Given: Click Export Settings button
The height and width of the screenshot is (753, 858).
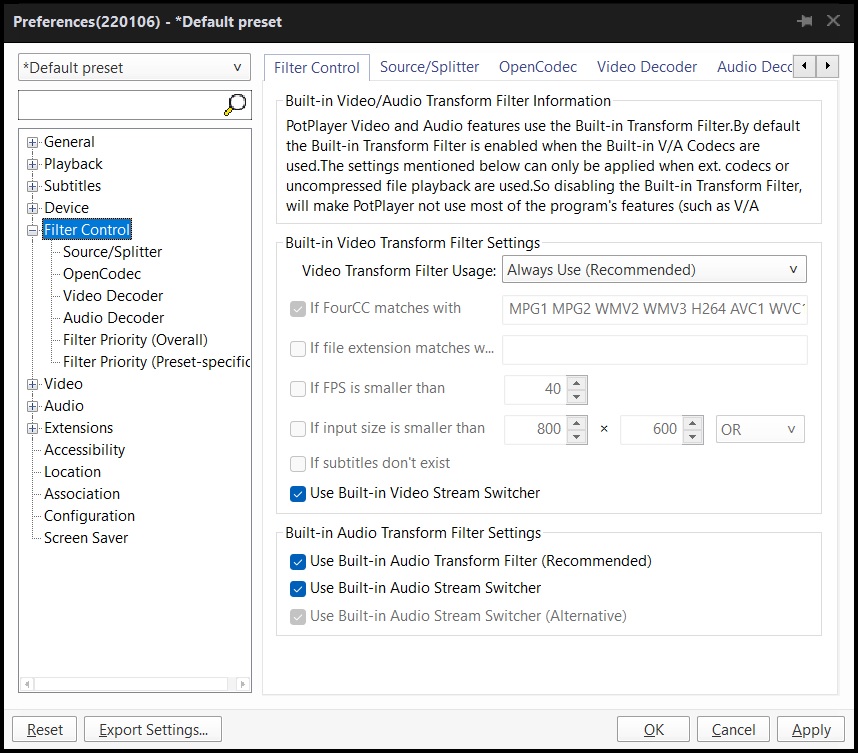Looking at the screenshot, I should (x=153, y=730).
